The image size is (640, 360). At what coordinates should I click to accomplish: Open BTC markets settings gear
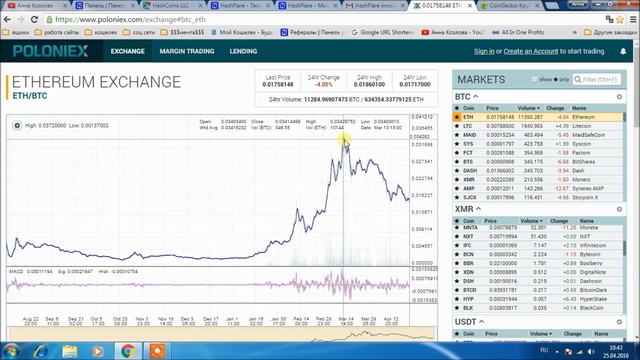point(619,97)
